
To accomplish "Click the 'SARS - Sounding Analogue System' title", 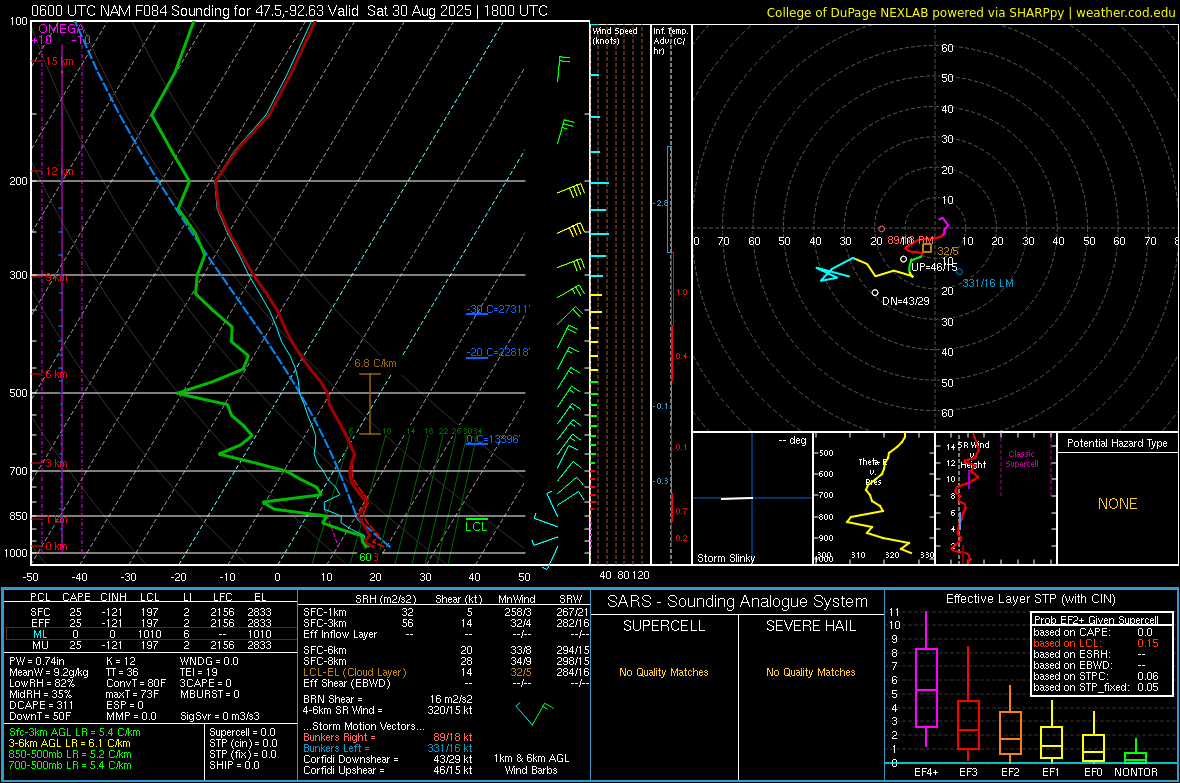I will click(x=737, y=602).
